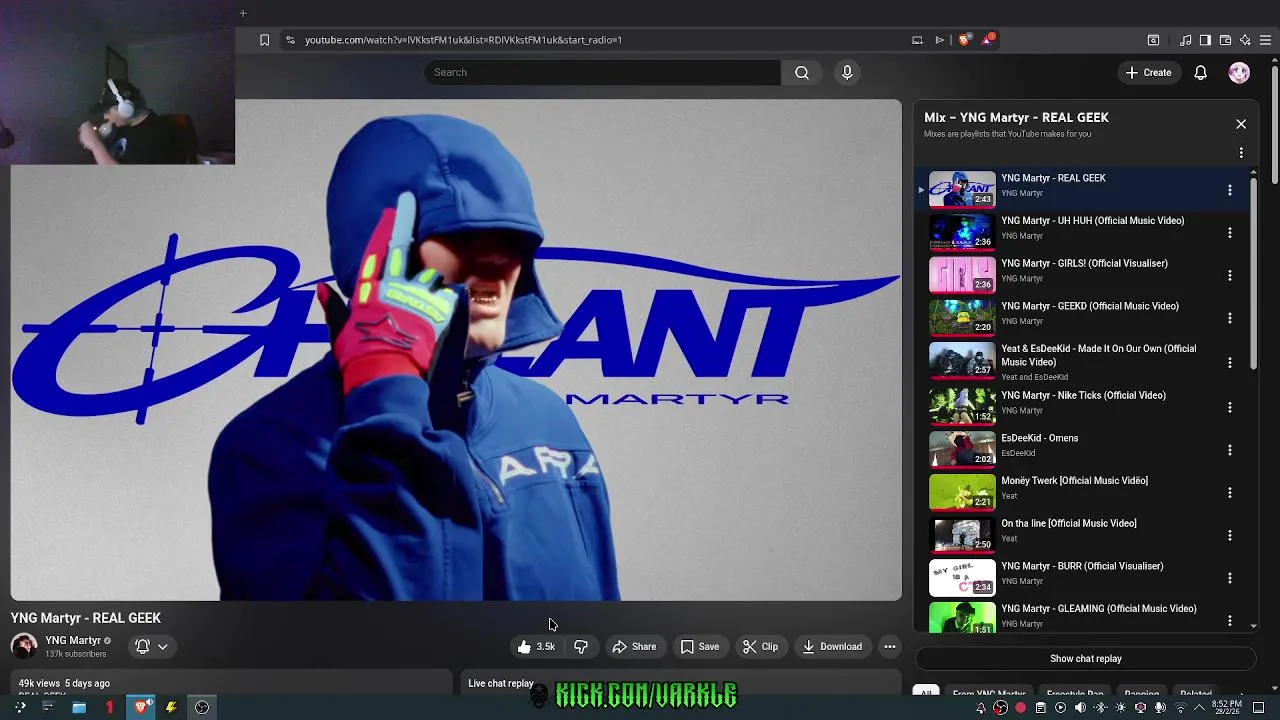Dislike the REAL GEEK video
This screenshot has width=1280, height=720.
pos(581,646)
